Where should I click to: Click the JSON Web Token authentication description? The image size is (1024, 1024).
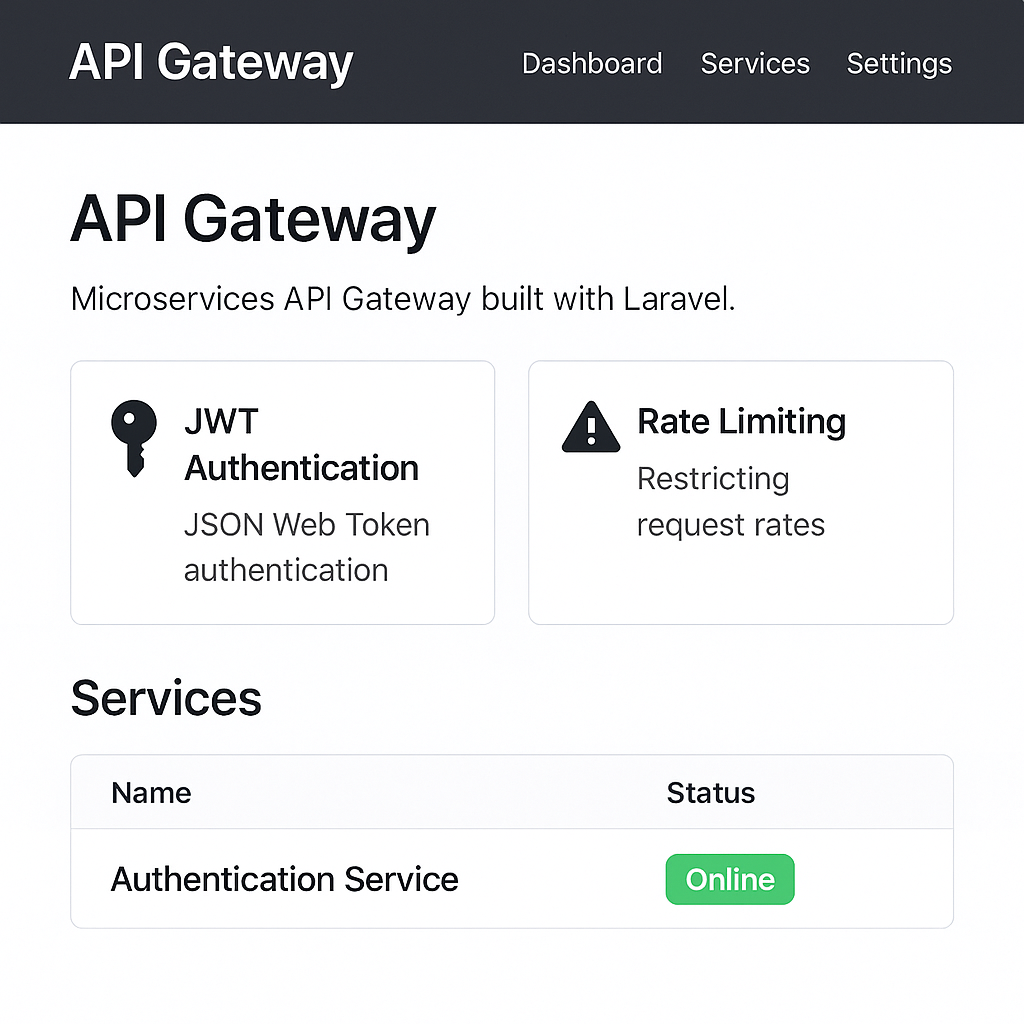tap(306, 547)
